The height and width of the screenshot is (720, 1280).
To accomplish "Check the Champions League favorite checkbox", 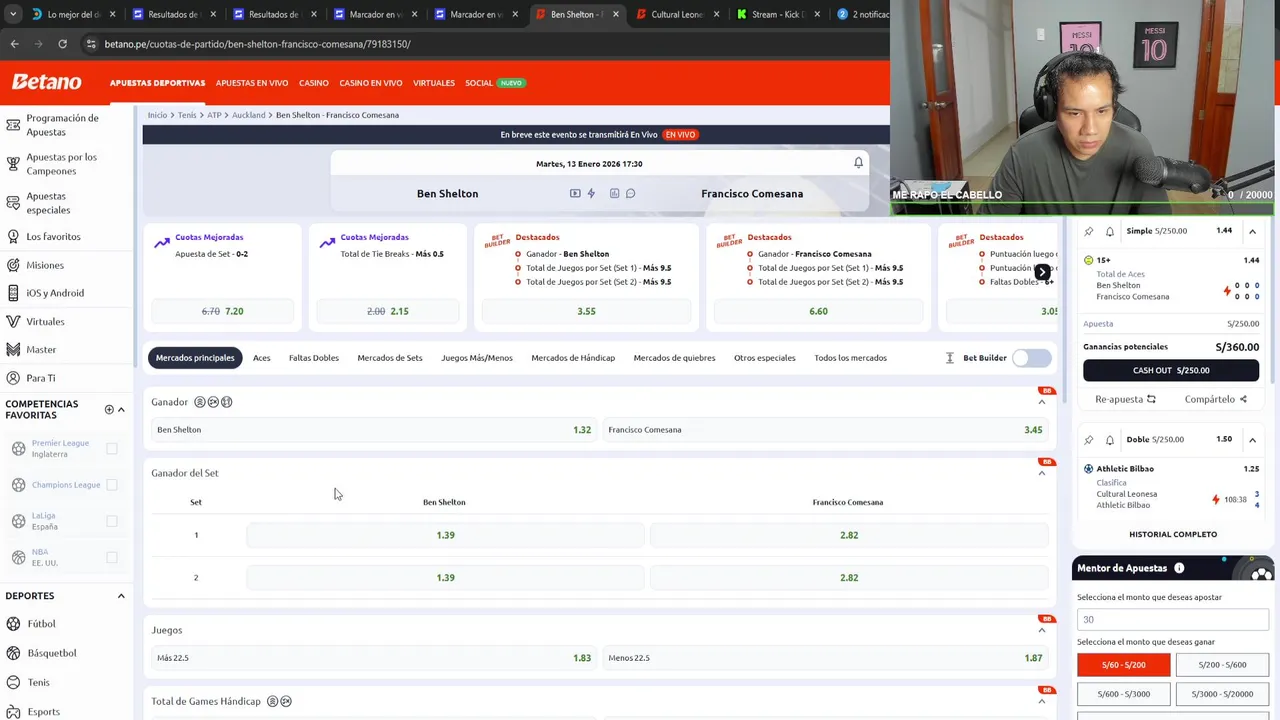I will 112,485.
